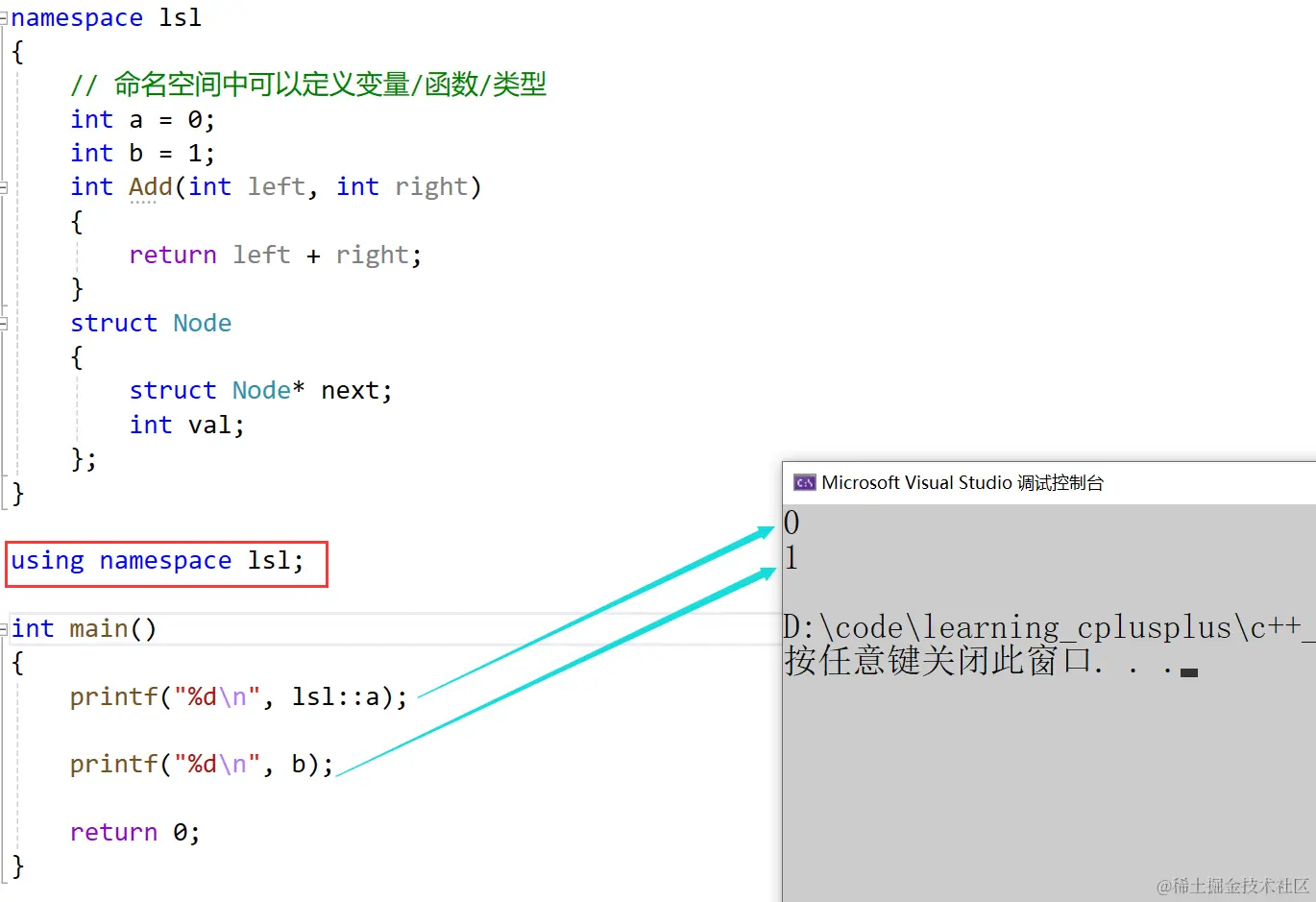This screenshot has height=902, width=1316.
Task: Click the printf line printing b
Action: pos(202,765)
